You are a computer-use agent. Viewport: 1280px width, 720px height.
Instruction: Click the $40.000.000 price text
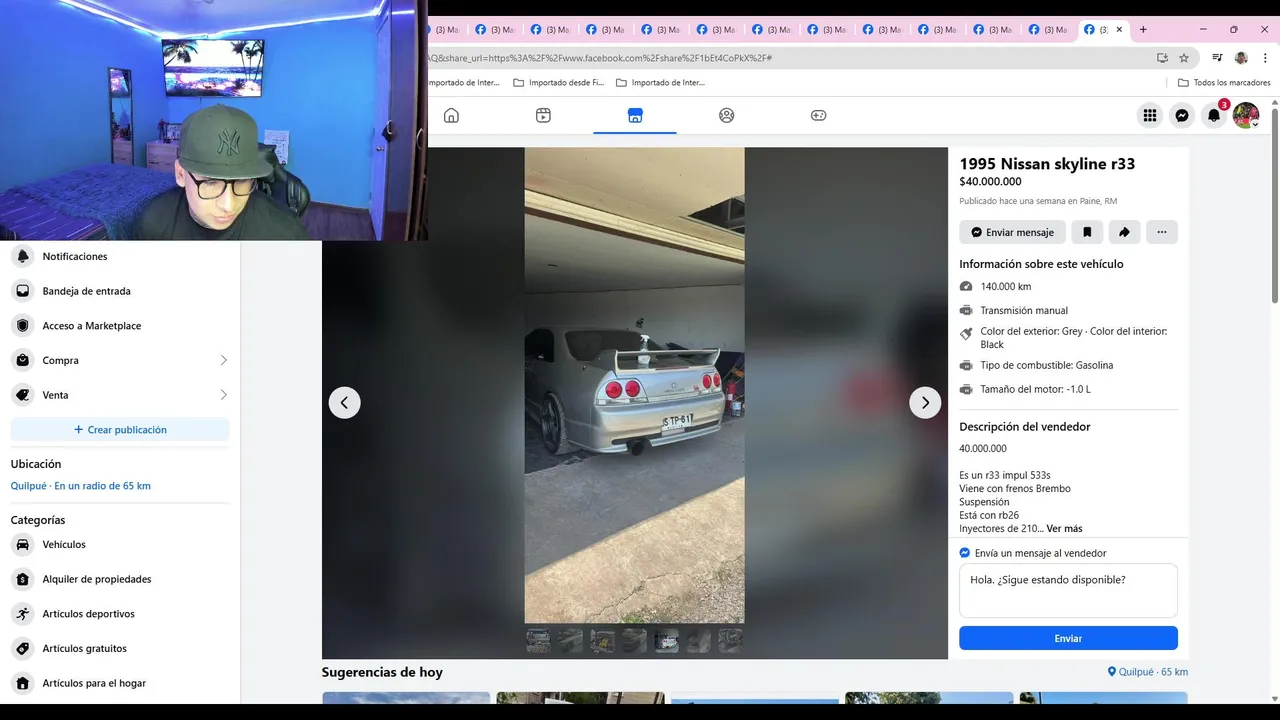pyautogui.click(x=990, y=182)
